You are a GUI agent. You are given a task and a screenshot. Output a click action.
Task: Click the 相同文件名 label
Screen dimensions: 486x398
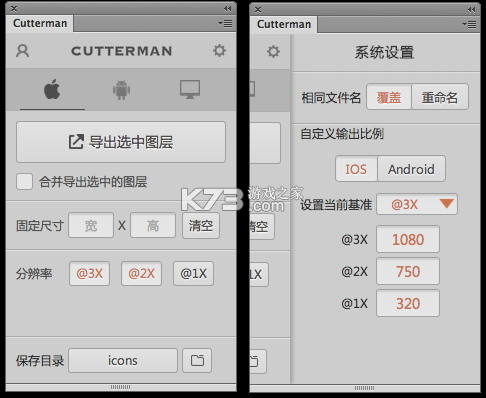click(x=331, y=98)
